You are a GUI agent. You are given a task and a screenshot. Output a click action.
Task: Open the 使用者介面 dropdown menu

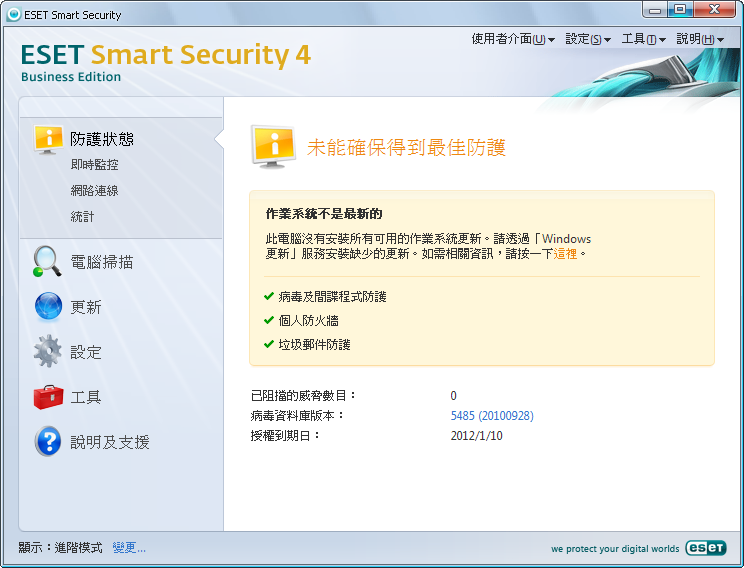pos(513,39)
